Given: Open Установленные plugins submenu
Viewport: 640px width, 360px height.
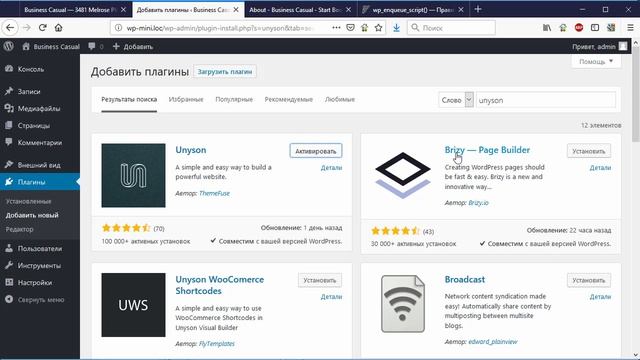Looking at the screenshot, I should pyautogui.click(x=29, y=201).
